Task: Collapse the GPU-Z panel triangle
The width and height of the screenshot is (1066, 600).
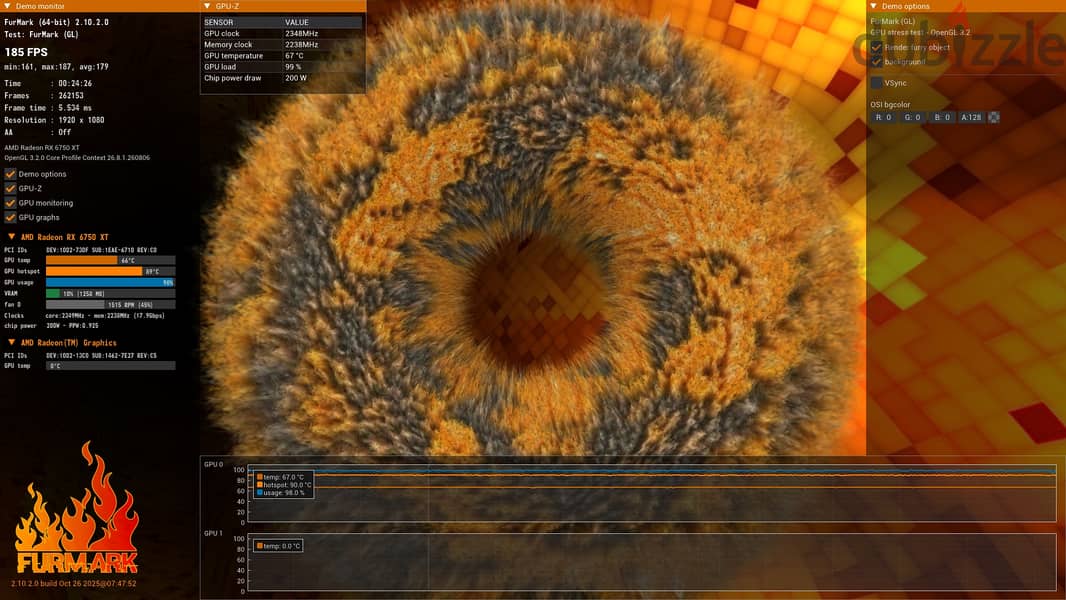Action: [x=207, y=6]
